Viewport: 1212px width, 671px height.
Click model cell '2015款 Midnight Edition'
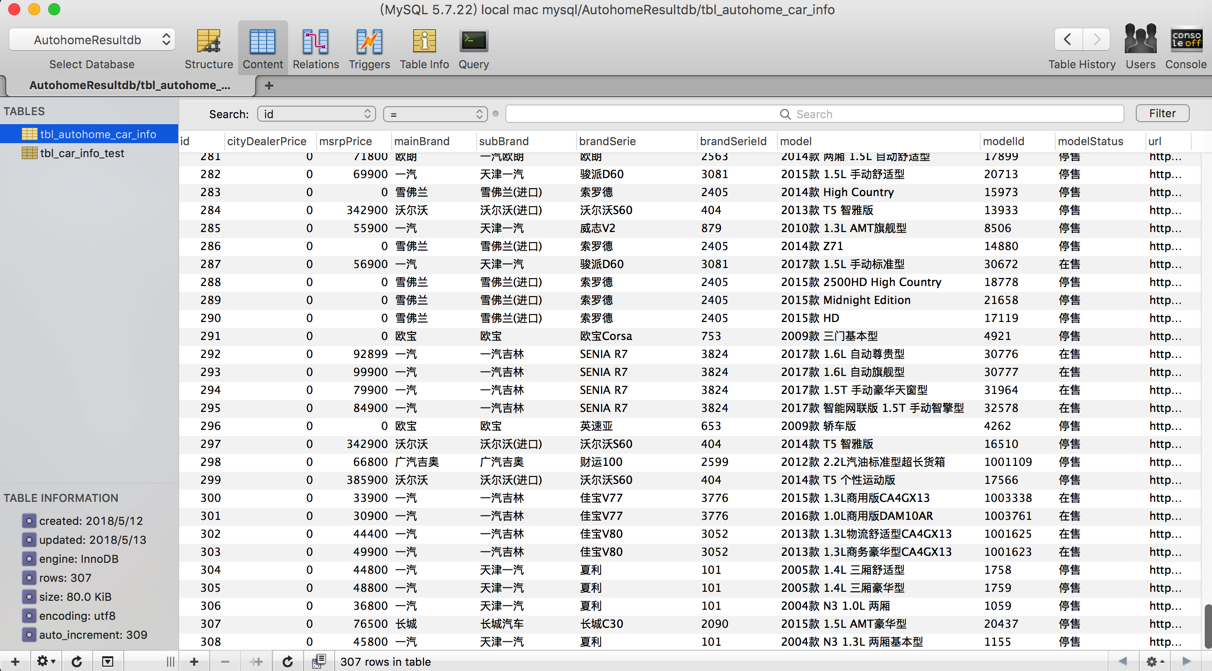[x=845, y=300]
